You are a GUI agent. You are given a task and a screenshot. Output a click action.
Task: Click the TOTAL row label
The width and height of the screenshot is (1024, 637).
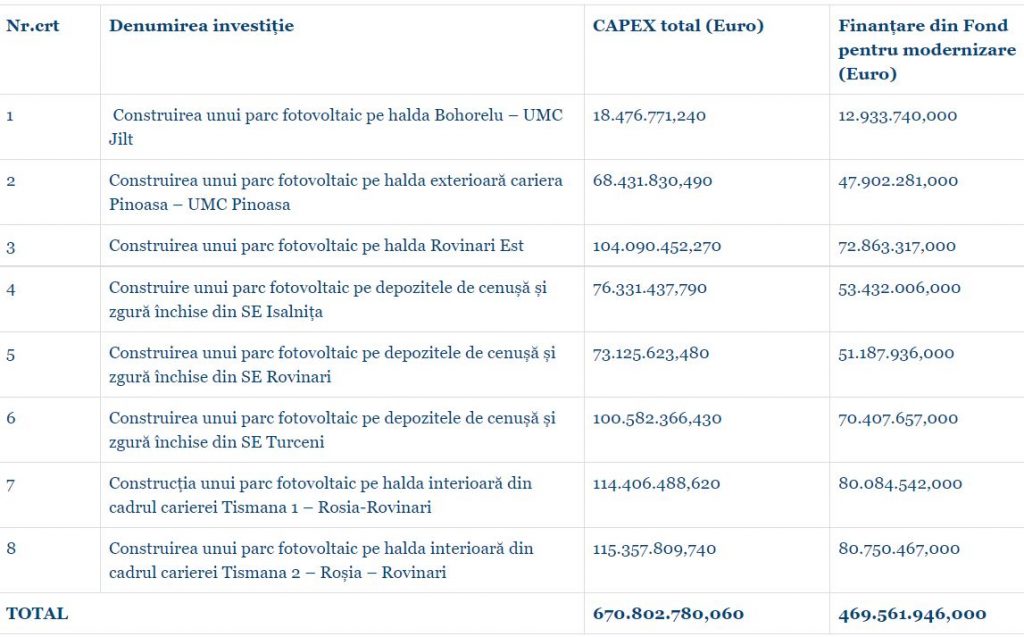38,613
